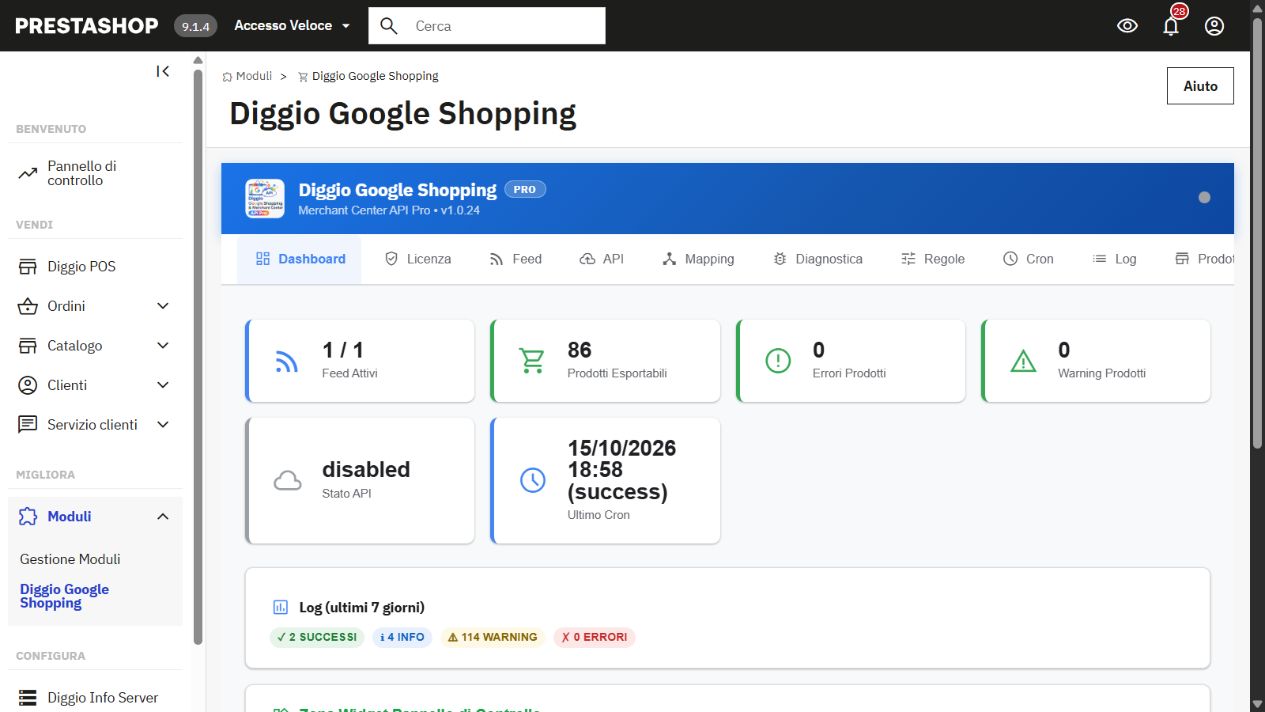Click the Diggio Google Shopping module logo
This screenshot has width=1265, height=712.
265,198
